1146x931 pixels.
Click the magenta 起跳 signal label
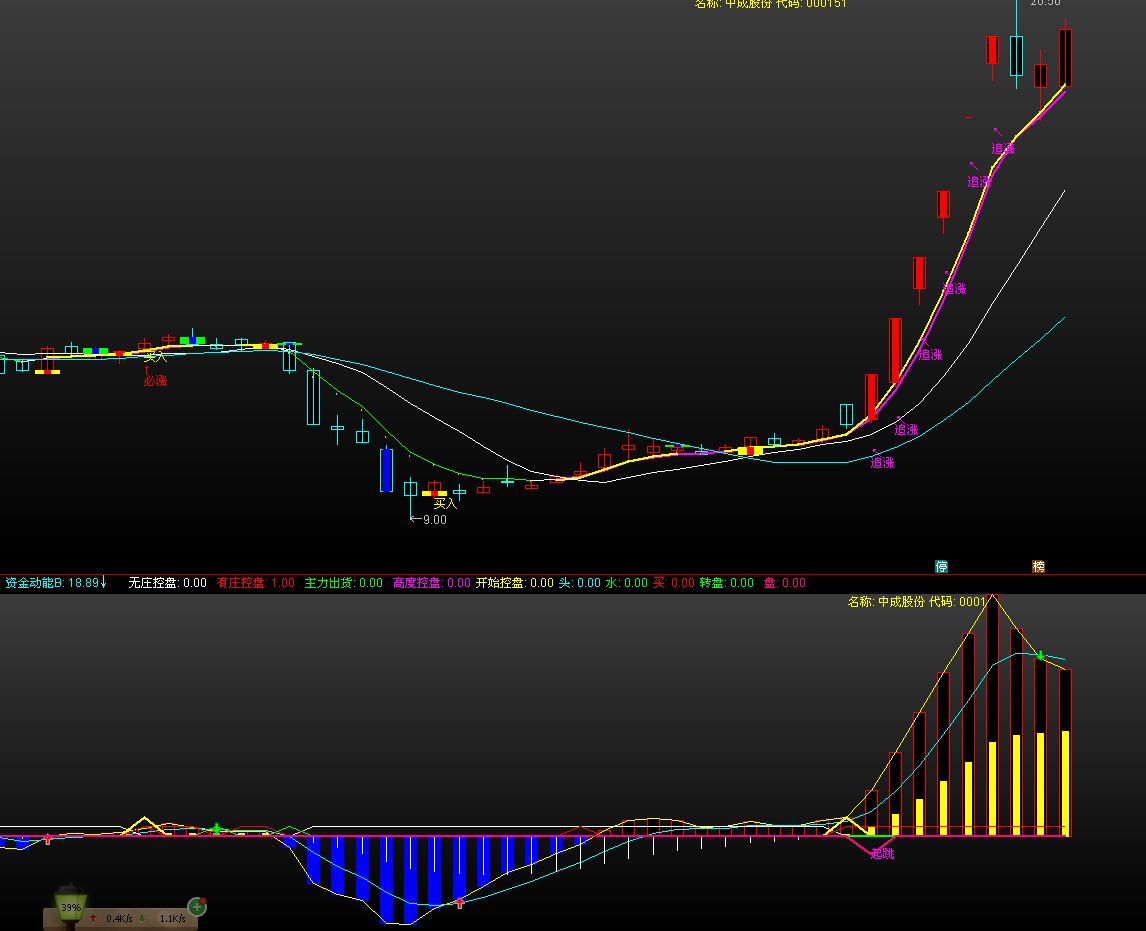point(882,854)
